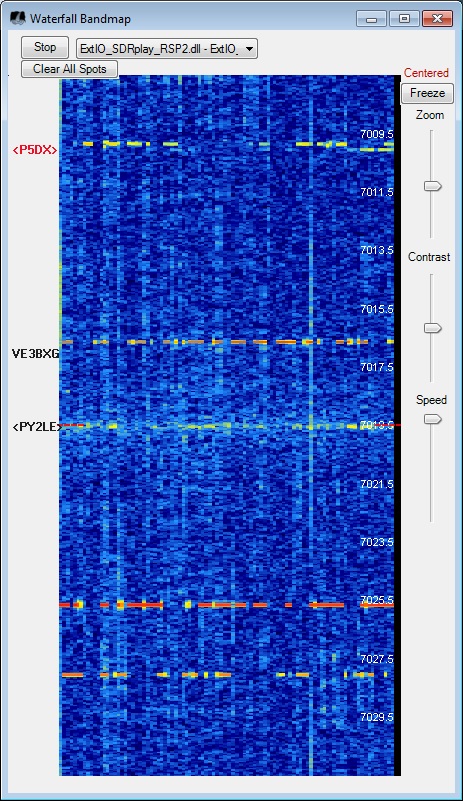Click the Contrast slider handle
This screenshot has height=801, width=463.
coord(433,328)
